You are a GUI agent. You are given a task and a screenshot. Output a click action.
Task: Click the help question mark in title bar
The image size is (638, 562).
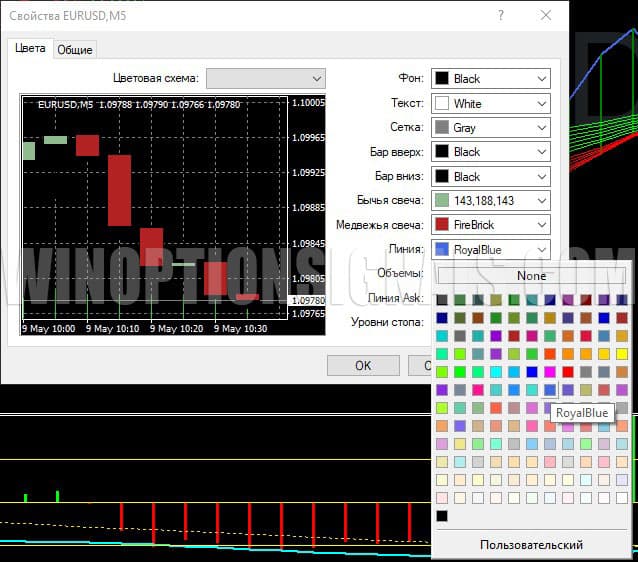coord(499,15)
